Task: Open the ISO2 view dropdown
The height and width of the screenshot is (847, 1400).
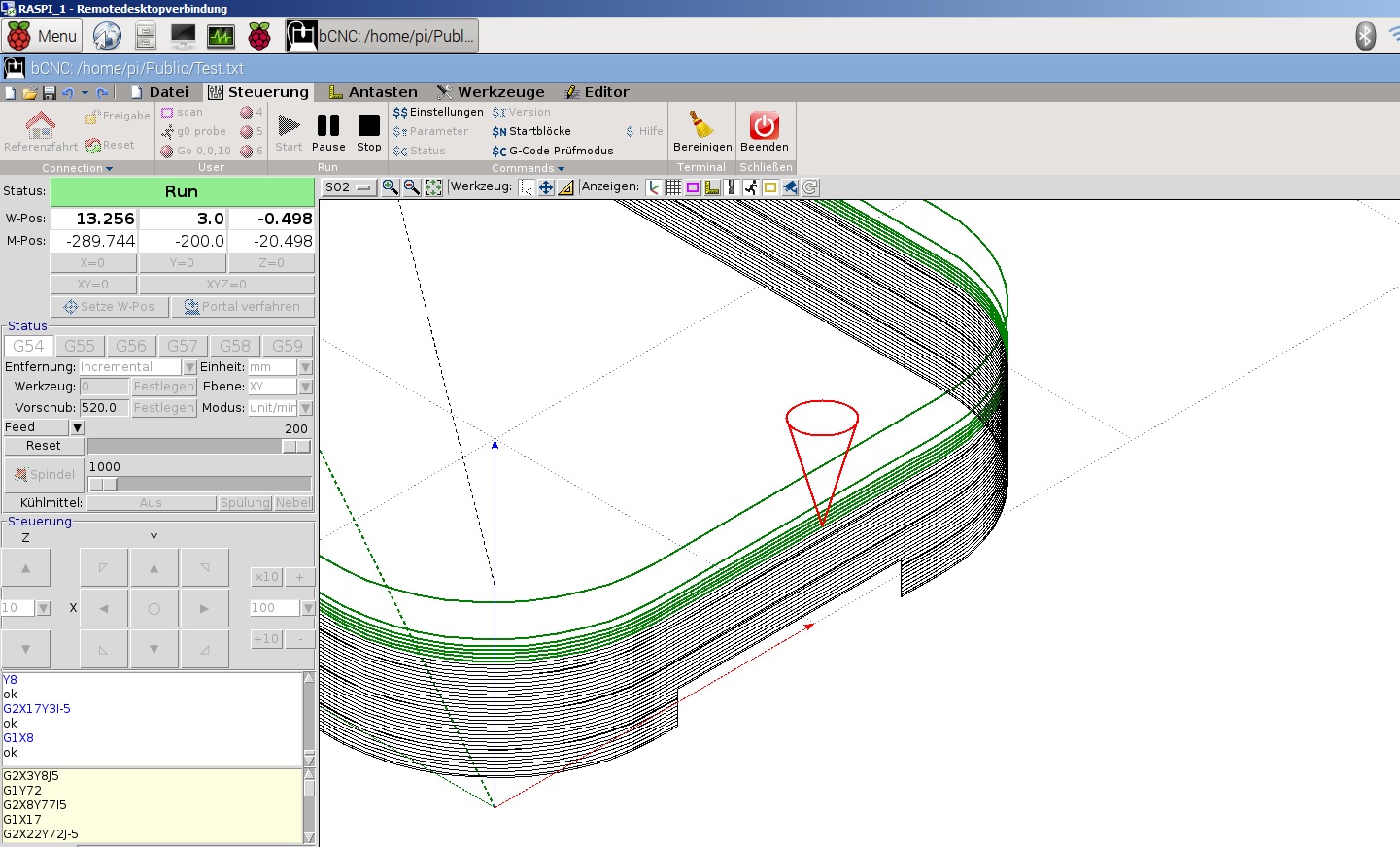Action: point(348,186)
